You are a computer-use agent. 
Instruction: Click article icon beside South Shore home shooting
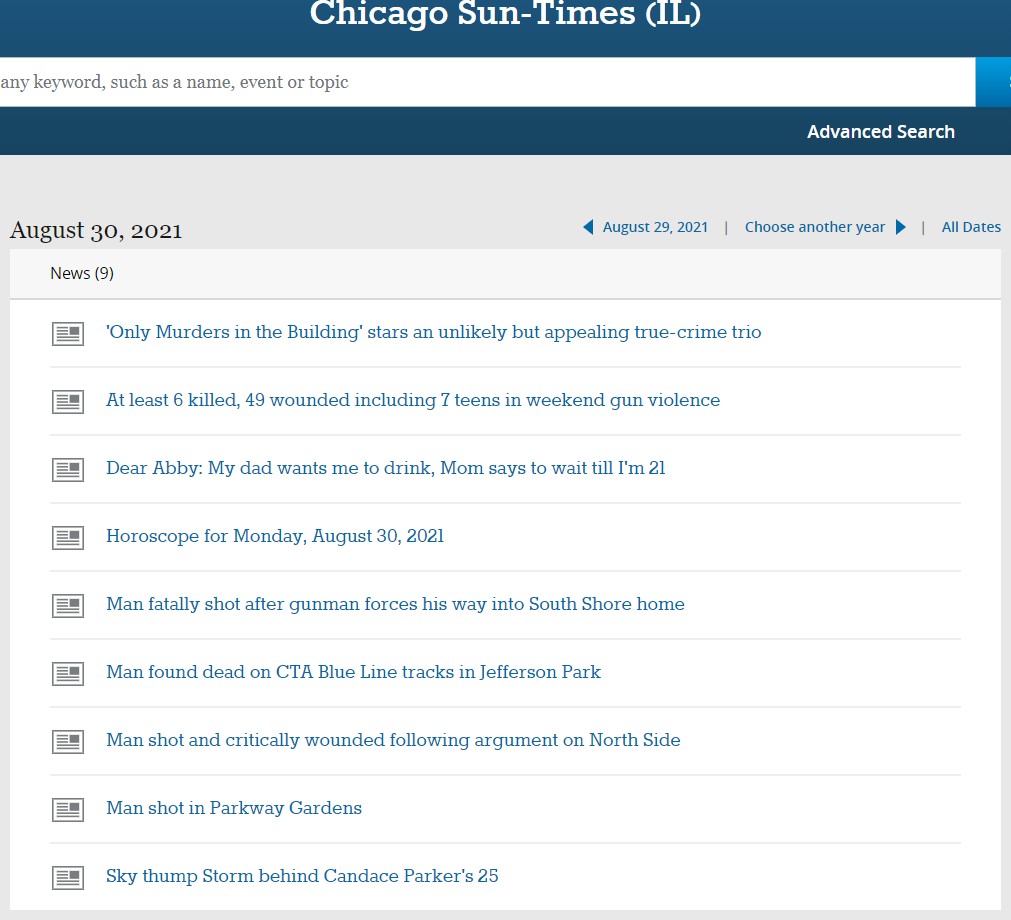68,606
